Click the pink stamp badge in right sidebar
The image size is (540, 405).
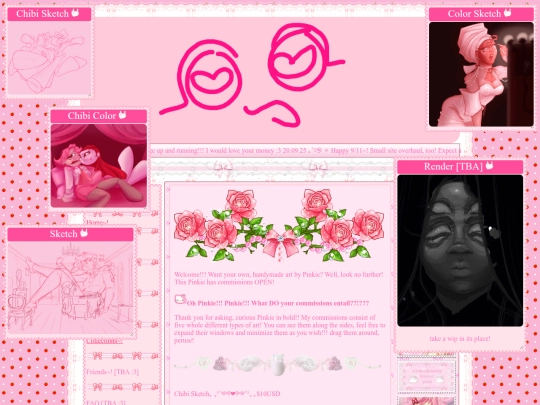coord(427,376)
